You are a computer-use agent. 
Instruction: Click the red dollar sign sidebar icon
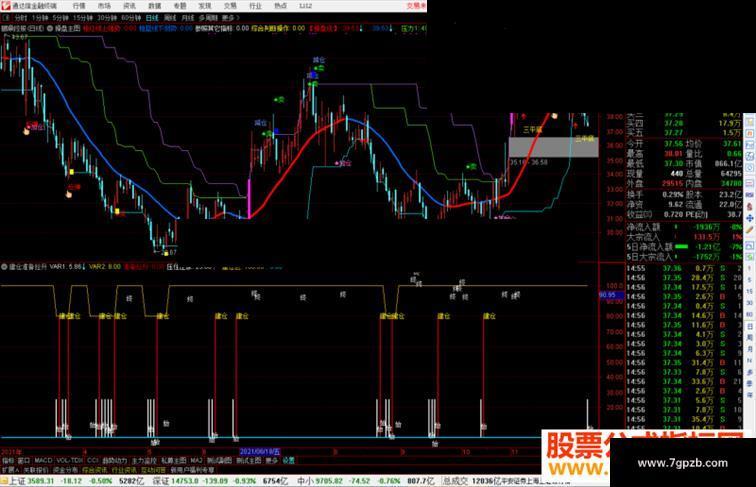pyautogui.click(x=750, y=206)
